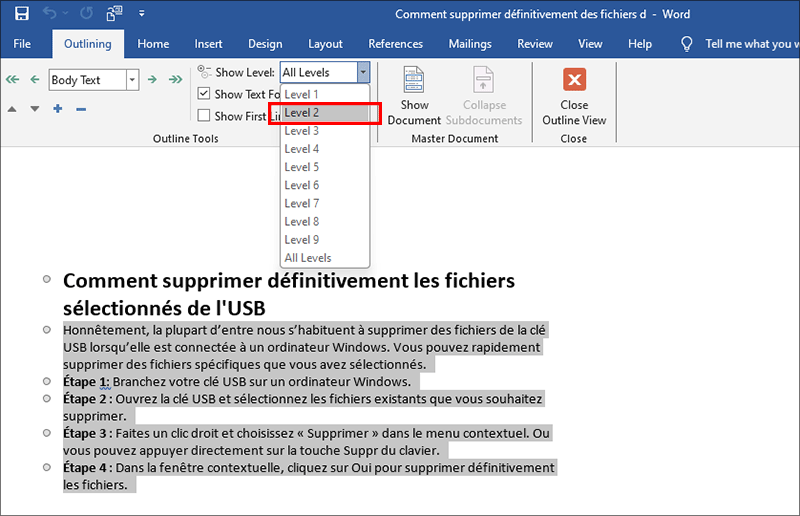Promote to Heading 1 double-left arrow
The width and height of the screenshot is (800, 516).
point(12,79)
